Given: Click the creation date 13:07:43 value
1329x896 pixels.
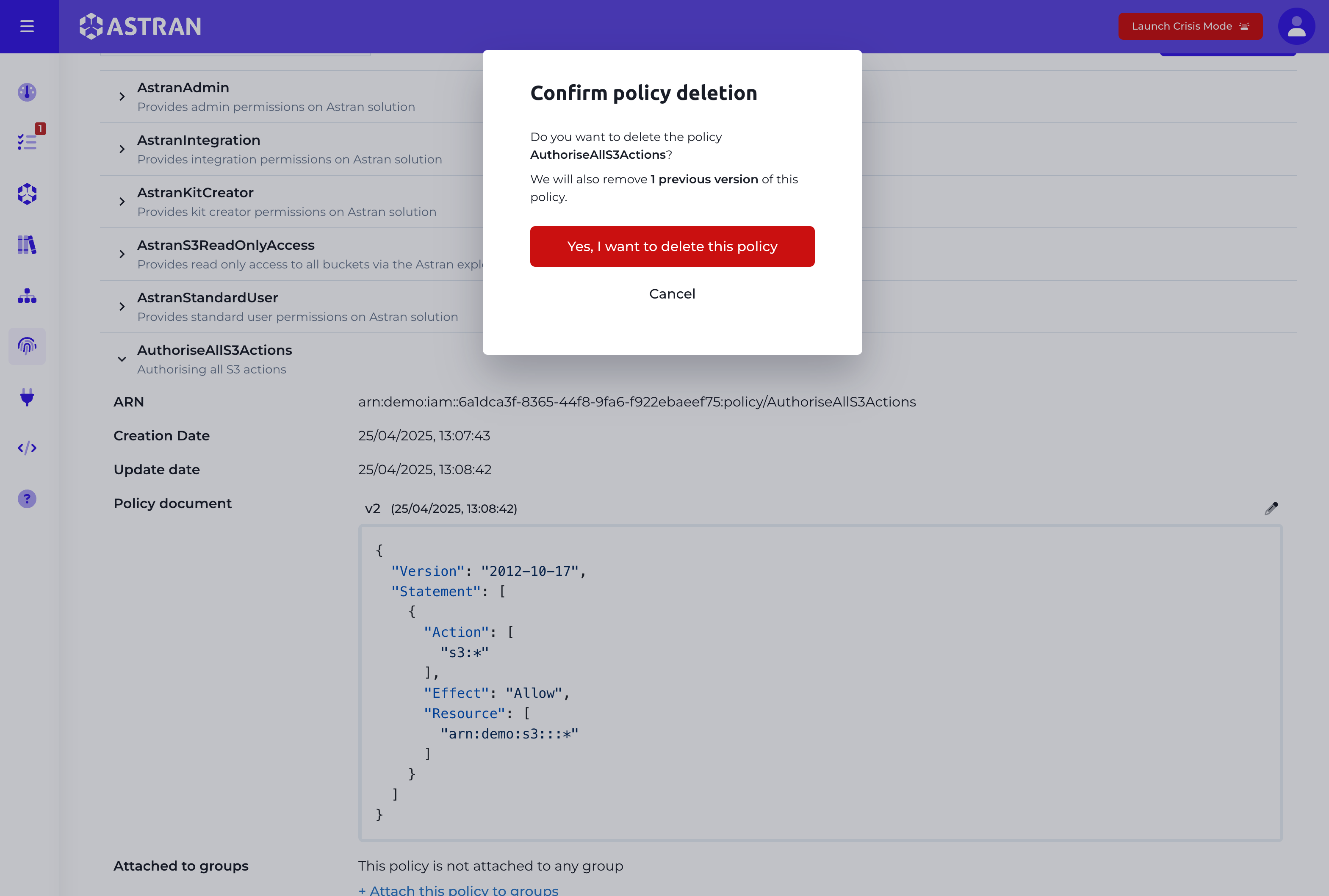Looking at the screenshot, I should (x=424, y=435).
